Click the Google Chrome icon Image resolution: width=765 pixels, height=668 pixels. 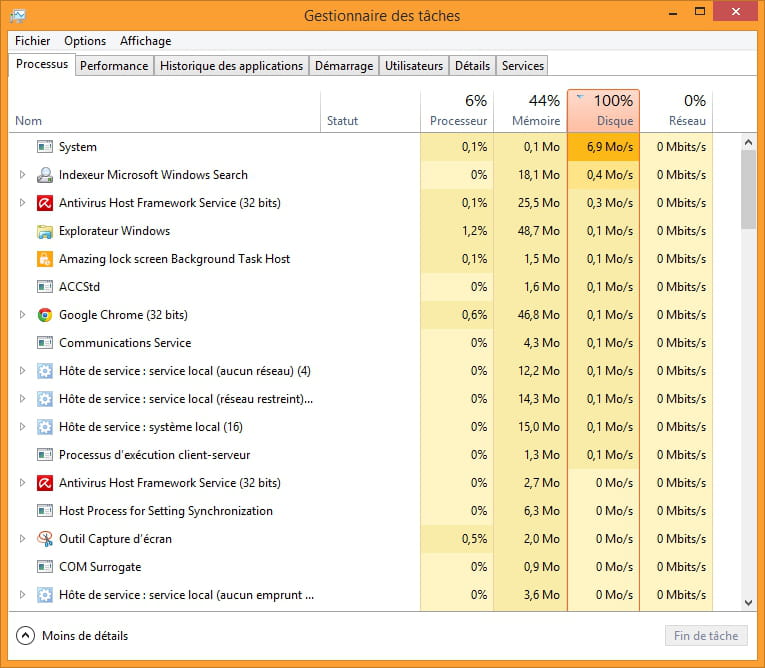[45, 315]
